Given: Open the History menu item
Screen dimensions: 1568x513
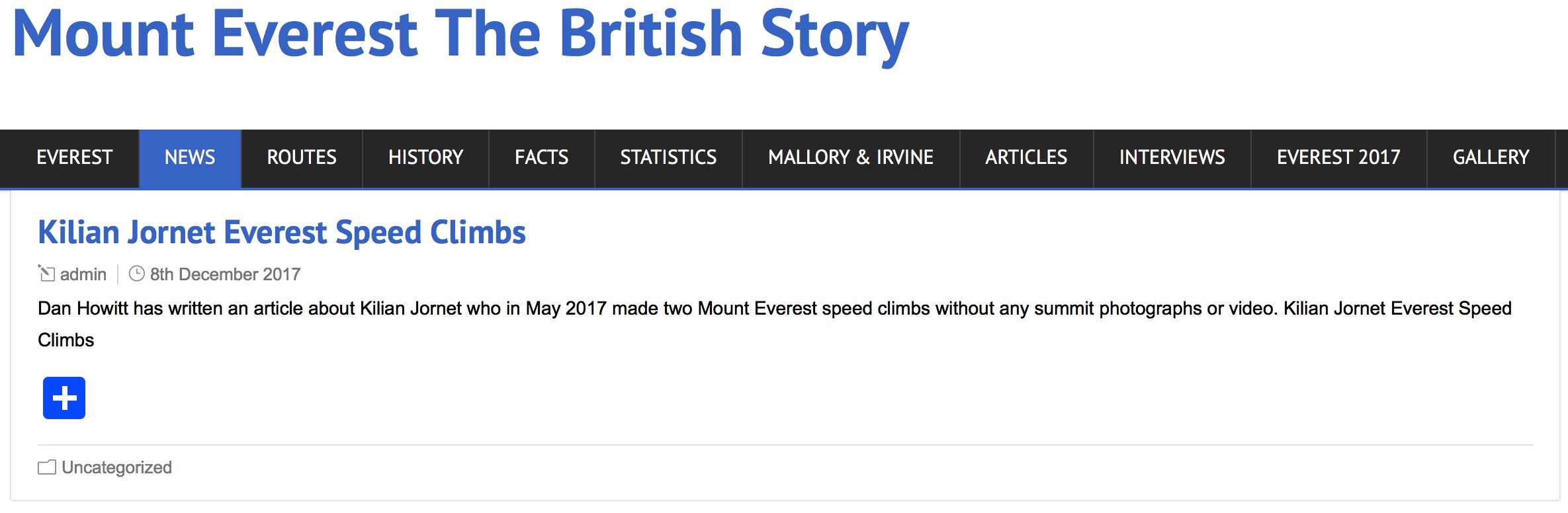Looking at the screenshot, I should click(x=425, y=157).
